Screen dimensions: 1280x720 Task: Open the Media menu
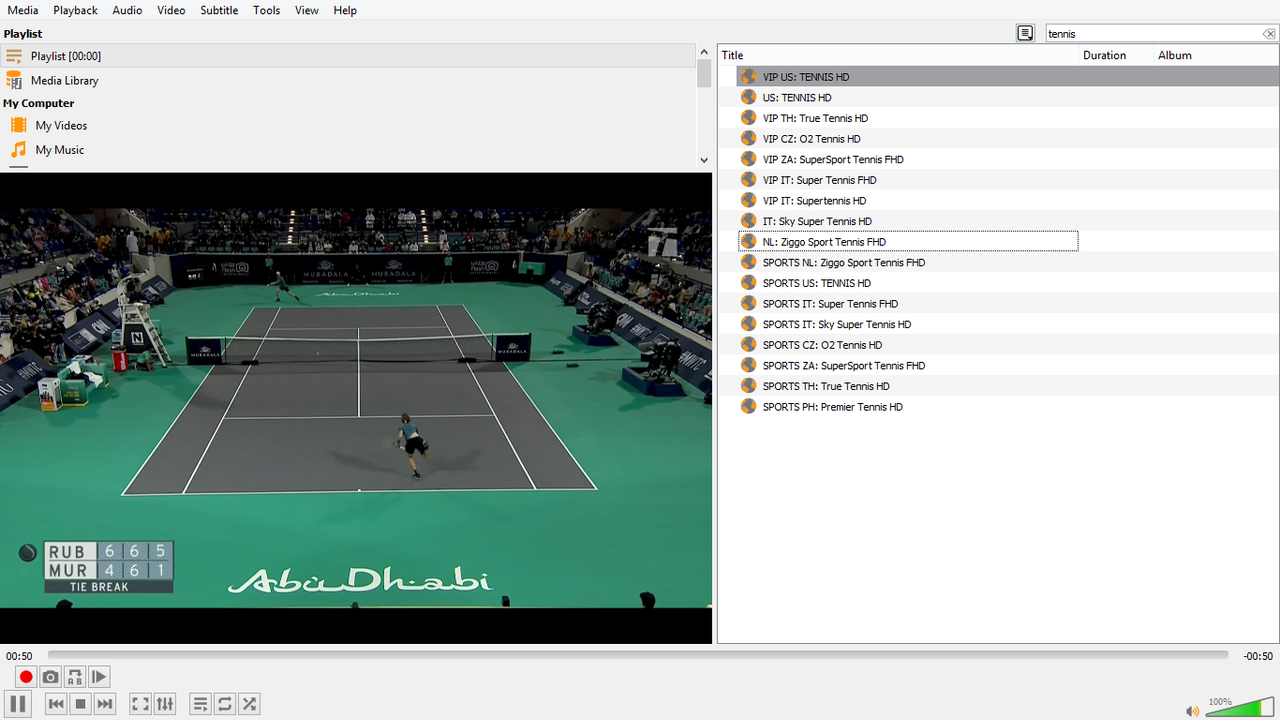point(23,10)
